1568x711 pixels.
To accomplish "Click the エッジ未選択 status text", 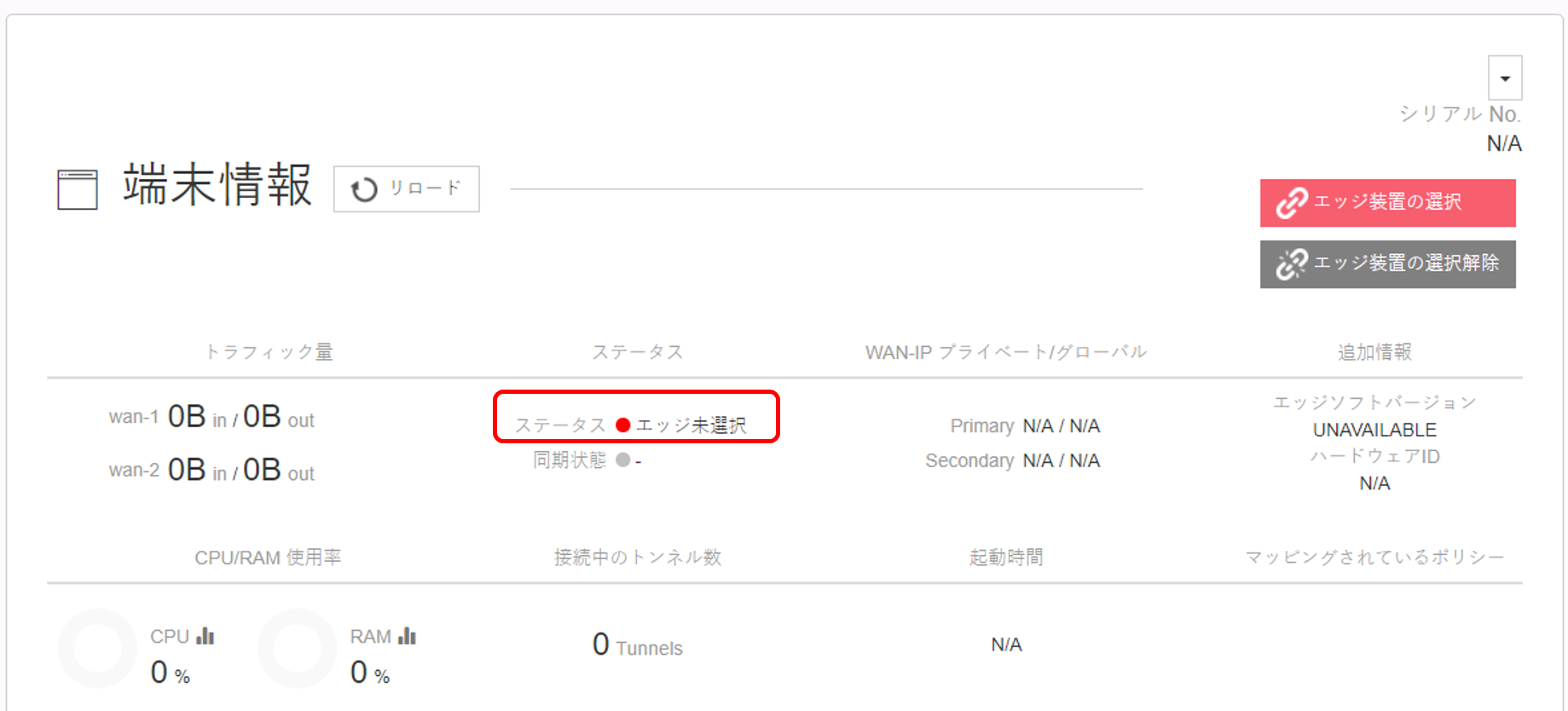I will point(691,425).
